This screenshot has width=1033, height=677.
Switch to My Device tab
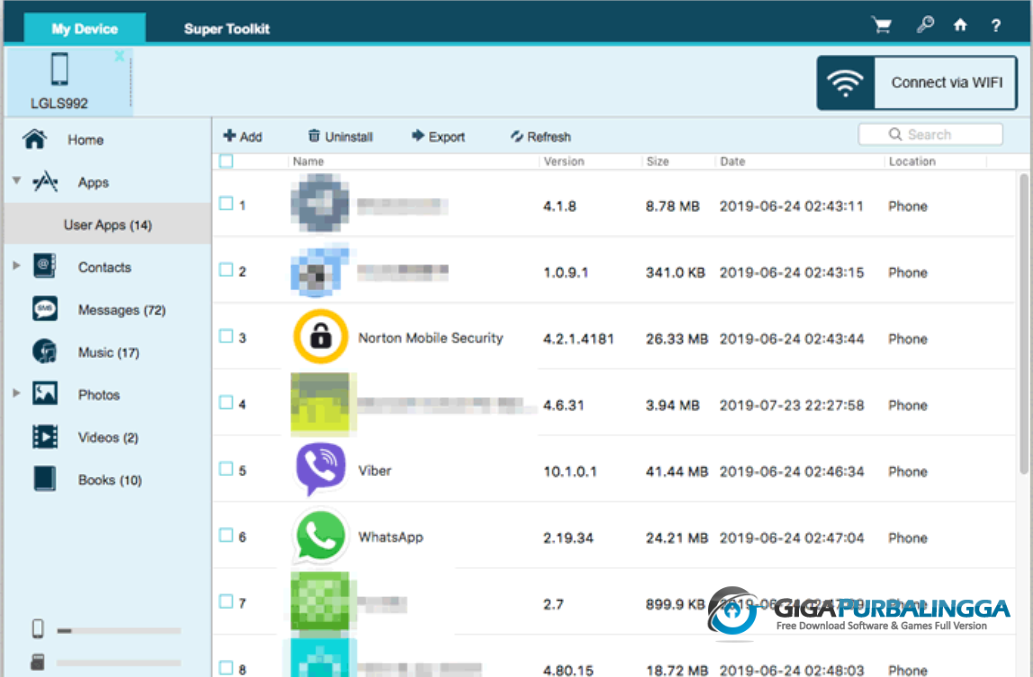tap(85, 29)
